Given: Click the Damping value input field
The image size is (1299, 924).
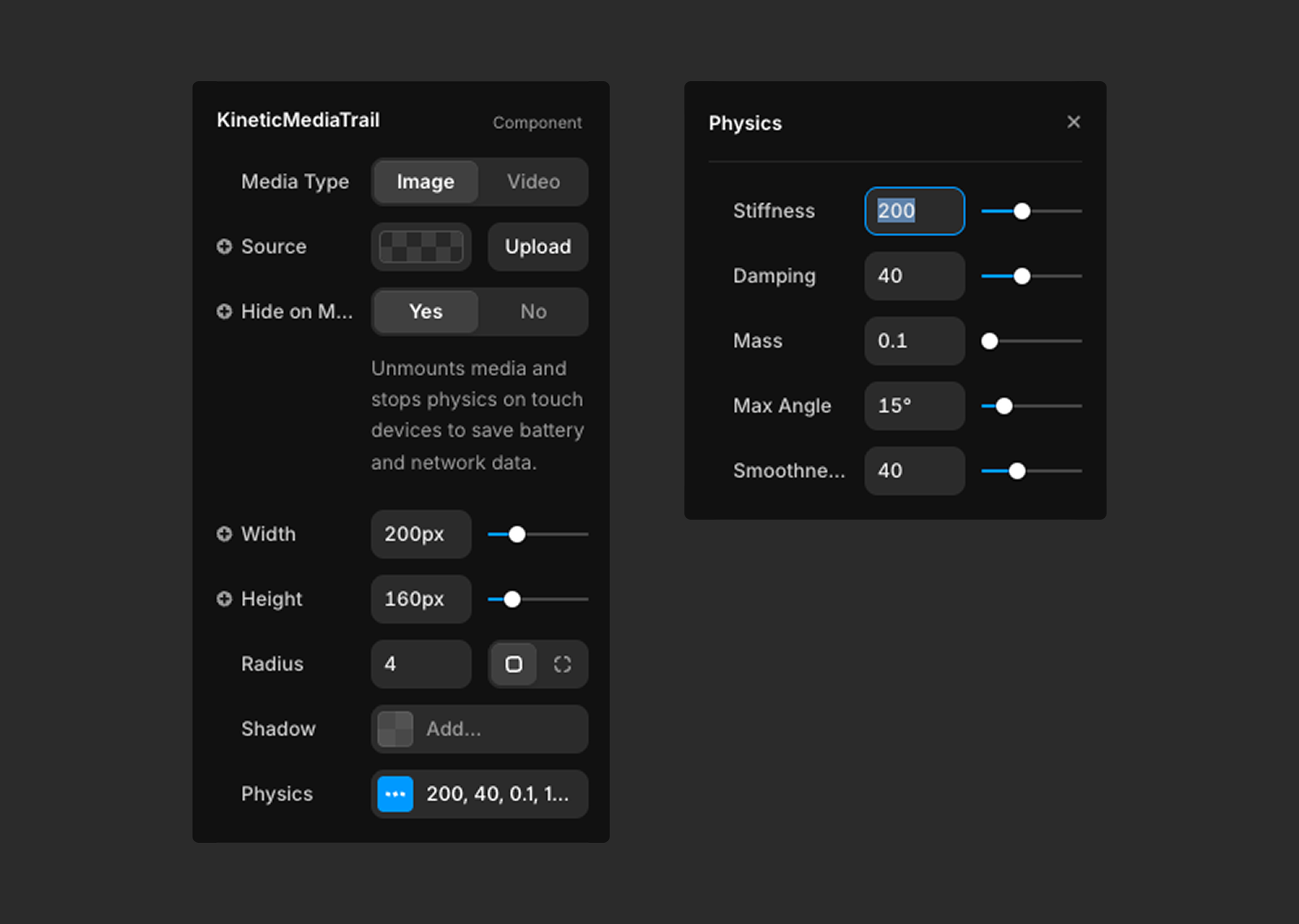Looking at the screenshot, I should pos(914,276).
